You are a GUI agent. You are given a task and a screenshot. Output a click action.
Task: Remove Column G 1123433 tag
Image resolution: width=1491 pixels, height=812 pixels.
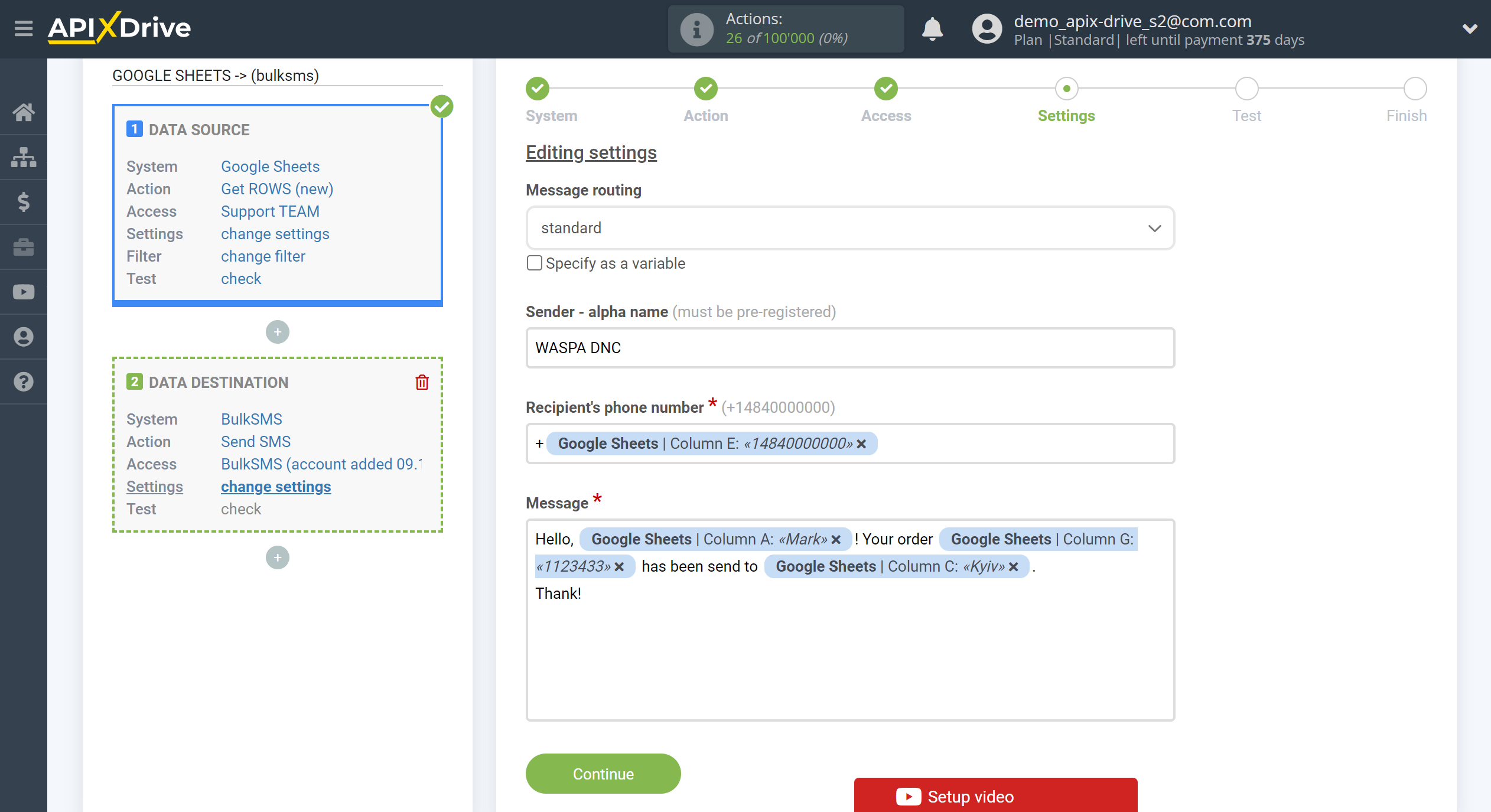[619, 567]
